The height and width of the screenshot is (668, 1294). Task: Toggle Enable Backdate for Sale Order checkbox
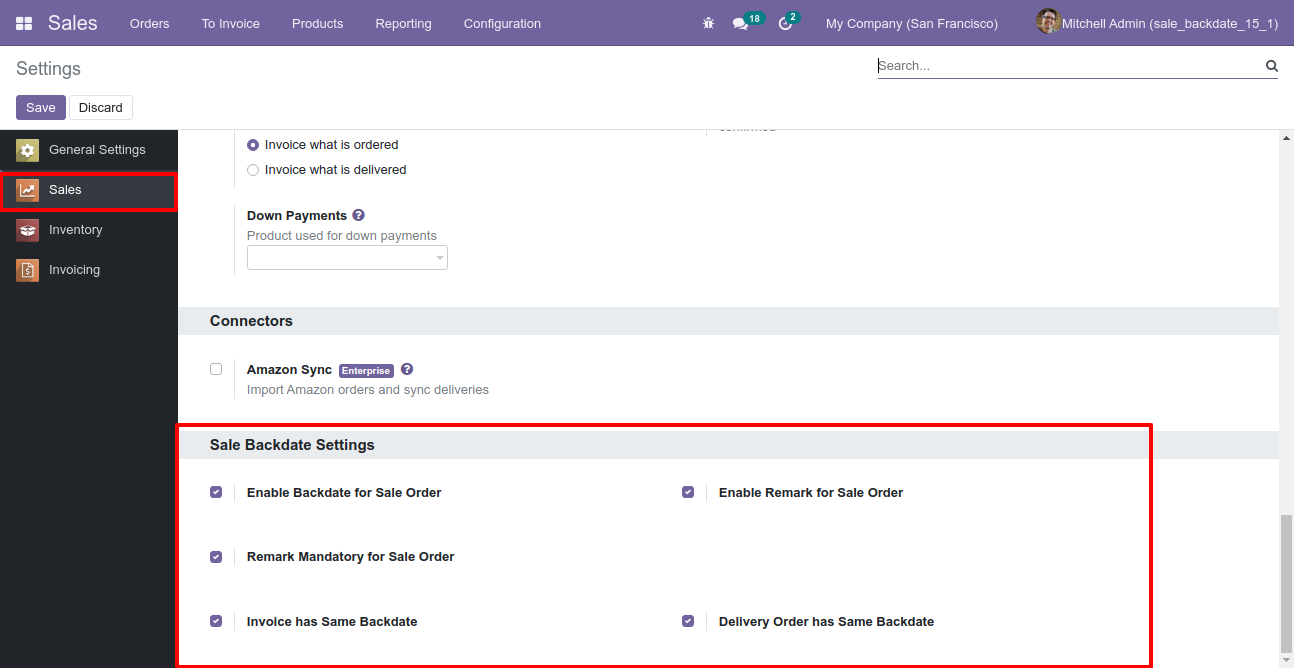pos(216,492)
